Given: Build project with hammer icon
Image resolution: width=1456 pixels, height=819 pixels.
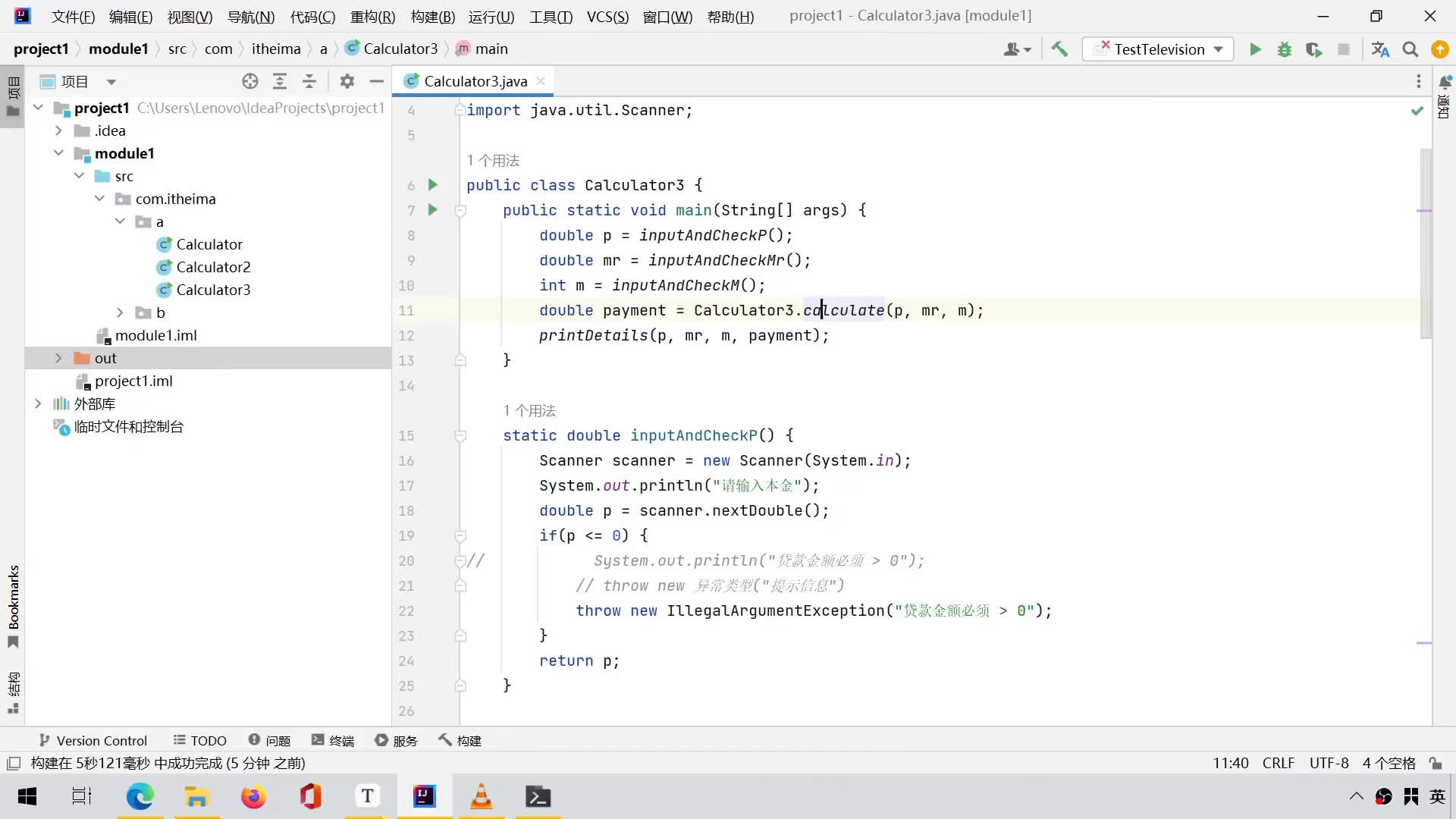Looking at the screenshot, I should [1059, 49].
